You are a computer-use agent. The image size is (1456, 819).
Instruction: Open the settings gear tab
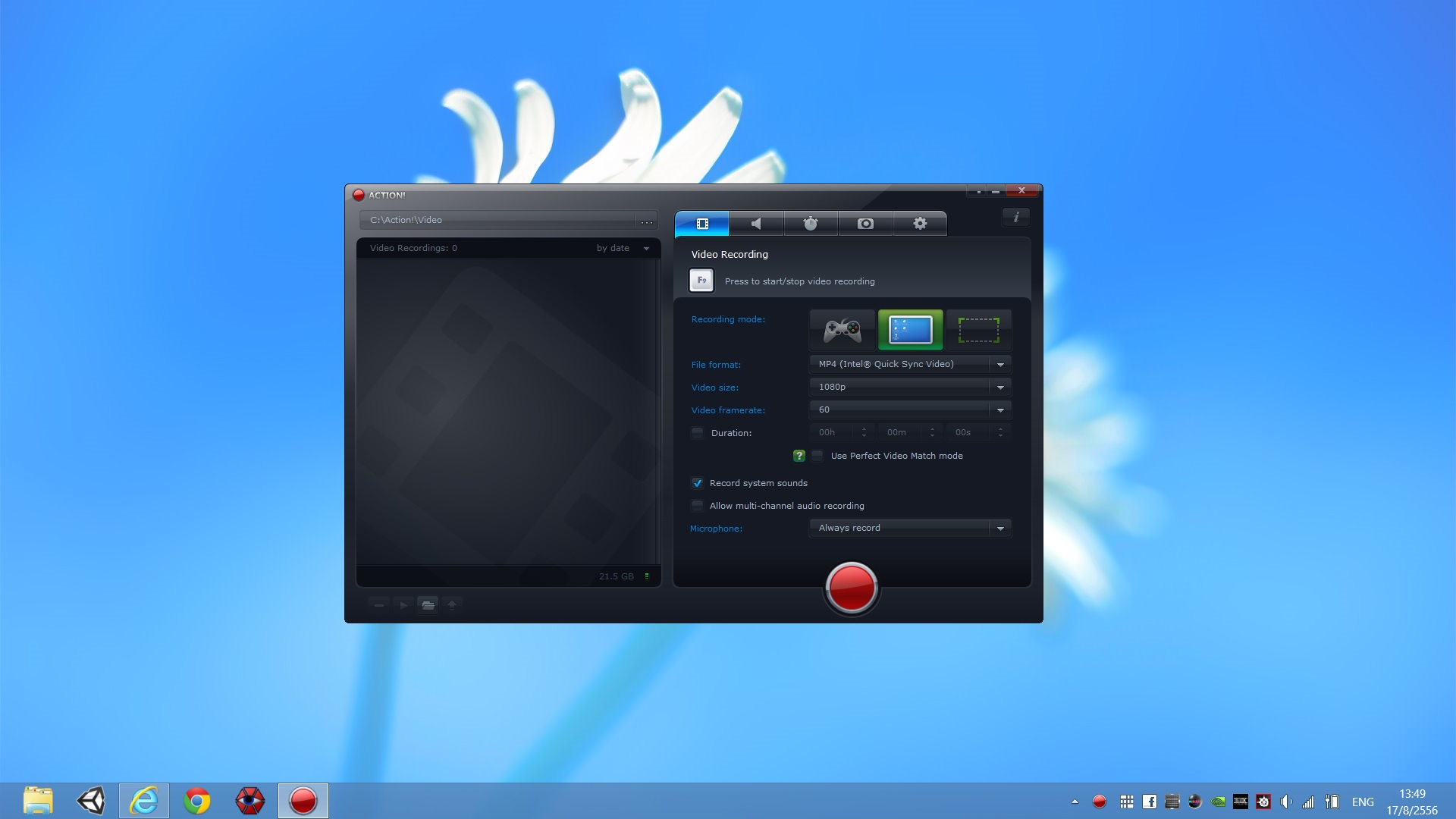(x=920, y=224)
